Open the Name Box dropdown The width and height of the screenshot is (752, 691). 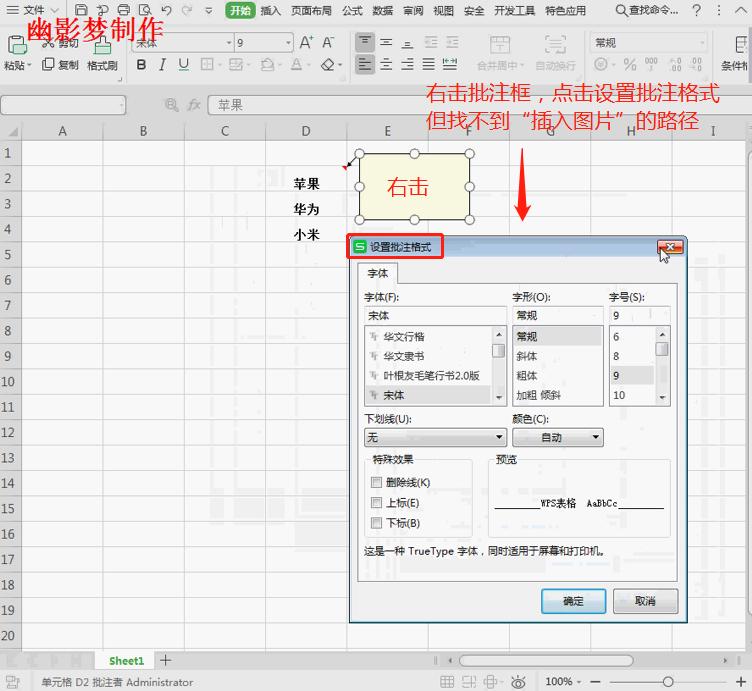(x=122, y=105)
